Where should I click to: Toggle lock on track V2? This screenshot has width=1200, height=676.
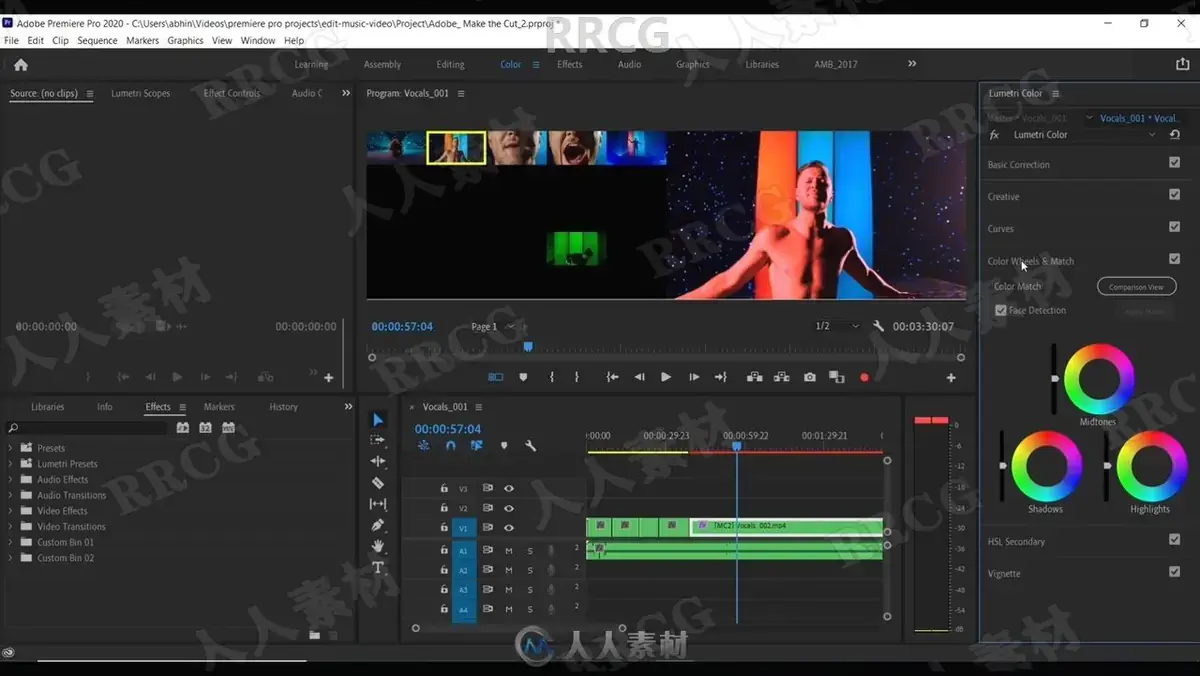(444, 508)
